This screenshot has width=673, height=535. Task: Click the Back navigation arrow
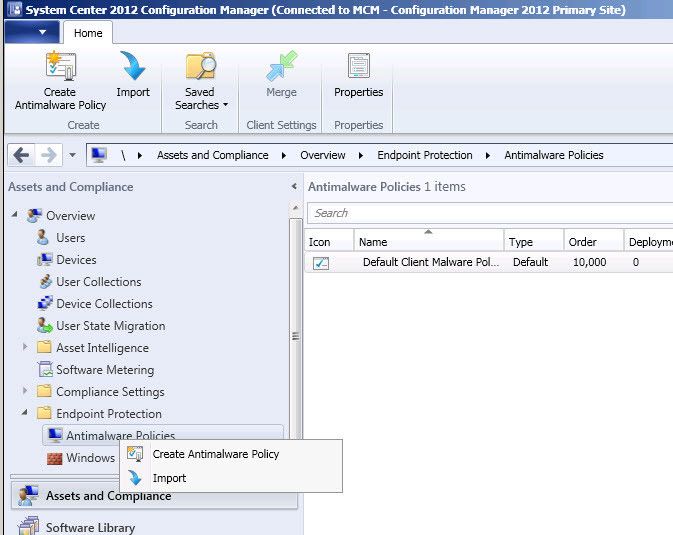point(21,155)
